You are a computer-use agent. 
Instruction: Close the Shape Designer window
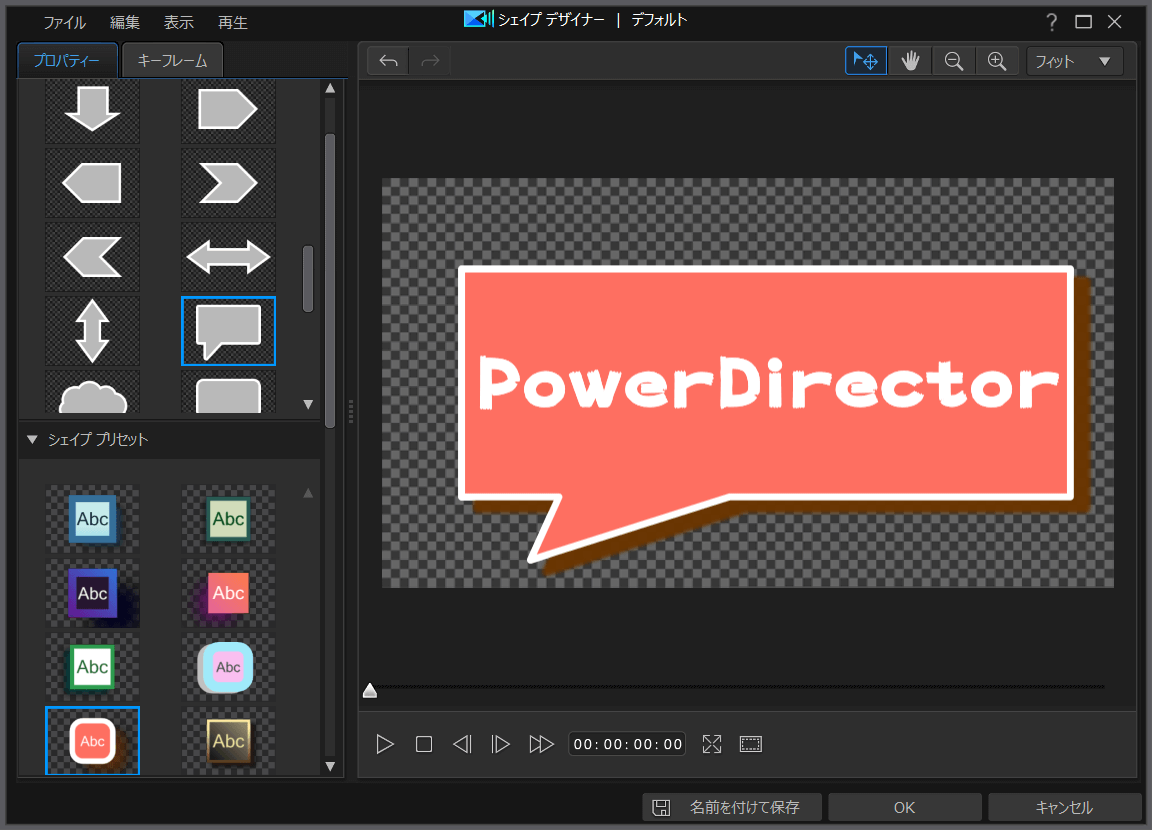pos(1115,22)
